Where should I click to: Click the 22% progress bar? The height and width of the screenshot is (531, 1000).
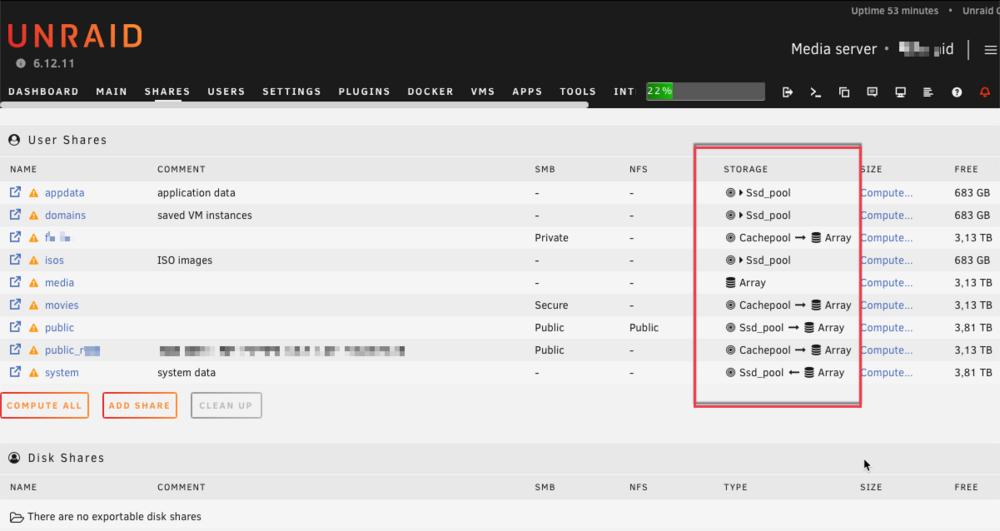pos(705,91)
